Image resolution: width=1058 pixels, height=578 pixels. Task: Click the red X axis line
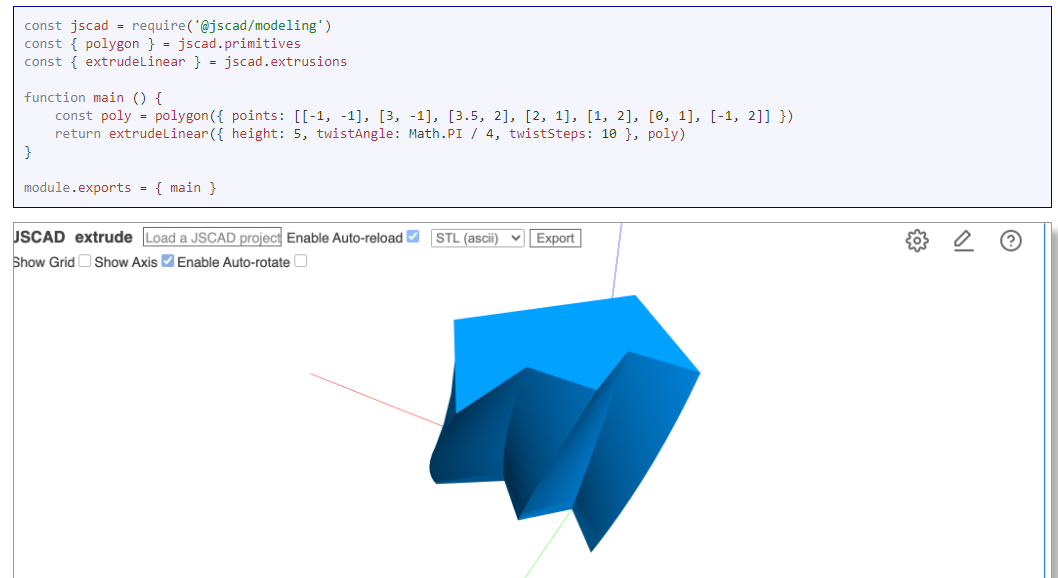point(370,398)
